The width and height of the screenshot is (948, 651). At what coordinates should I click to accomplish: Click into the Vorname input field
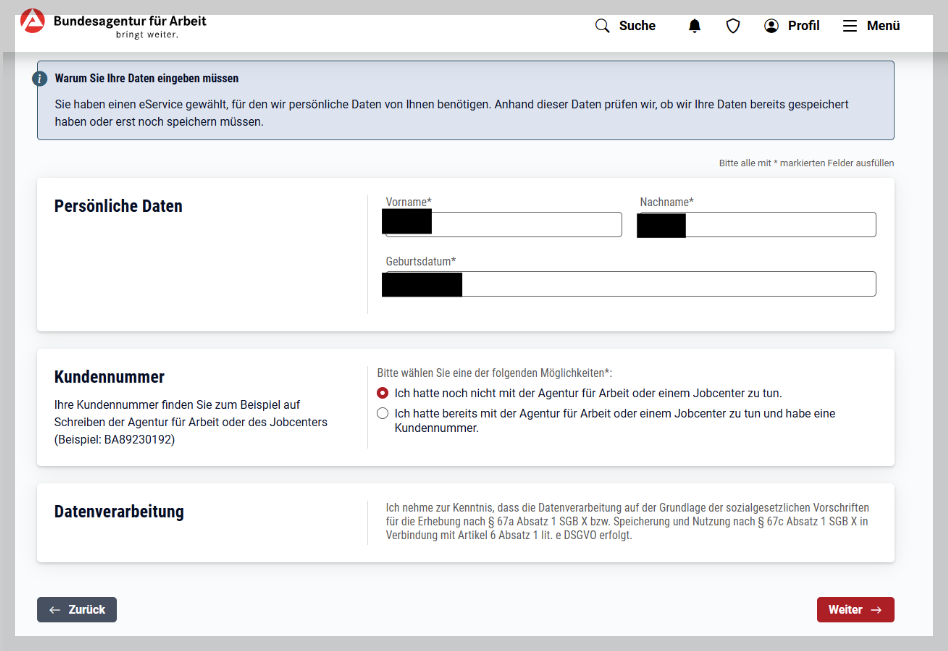click(502, 224)
